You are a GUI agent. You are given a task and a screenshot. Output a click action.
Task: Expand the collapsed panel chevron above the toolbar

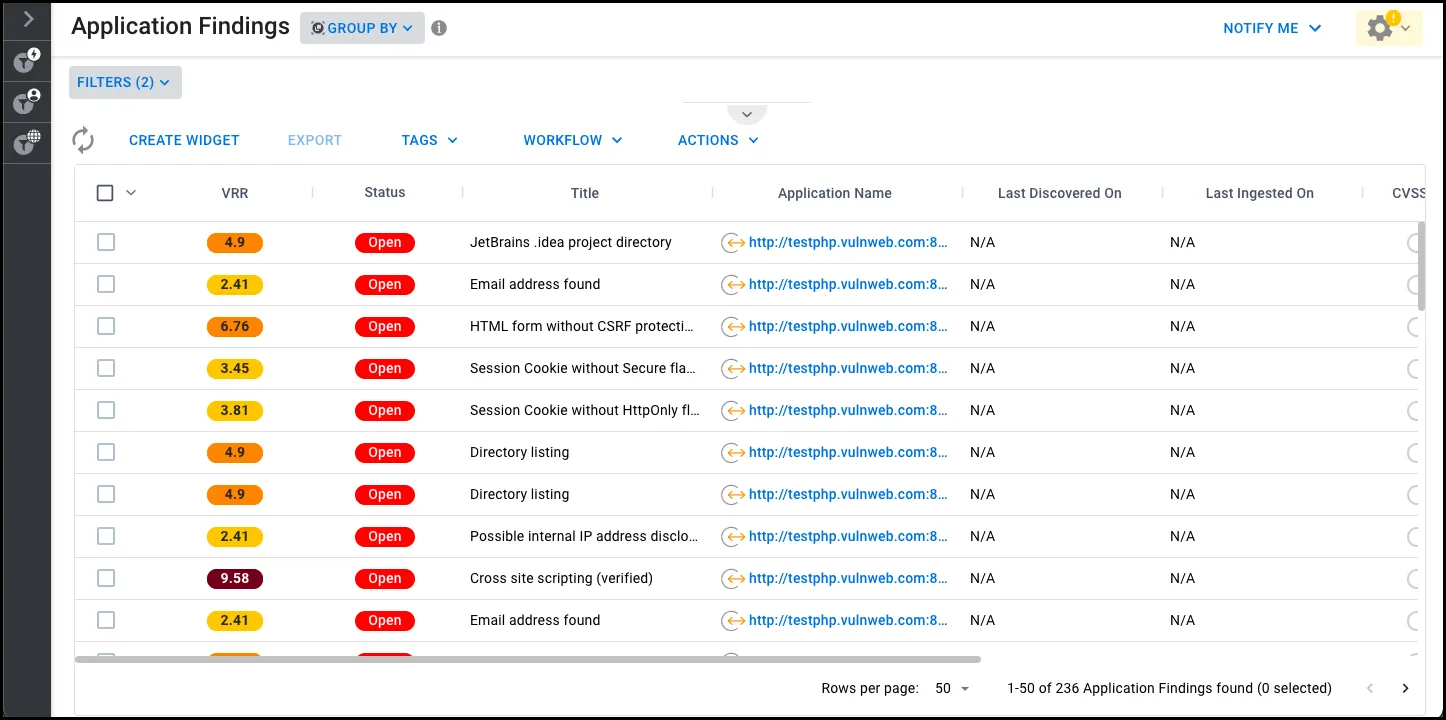pos(746,114)
